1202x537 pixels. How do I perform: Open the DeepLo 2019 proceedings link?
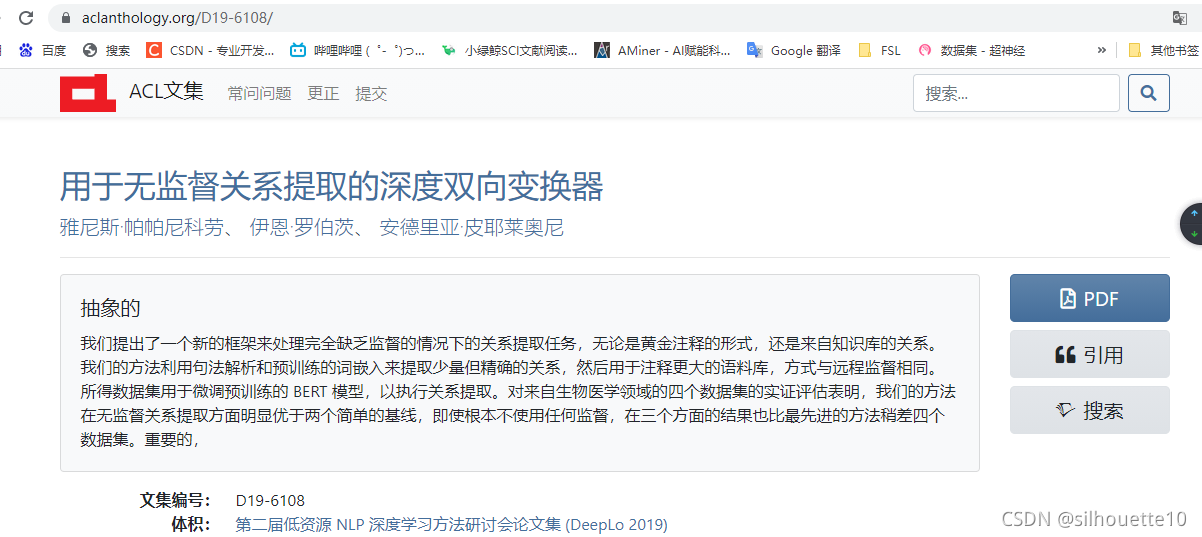[451, 524]
